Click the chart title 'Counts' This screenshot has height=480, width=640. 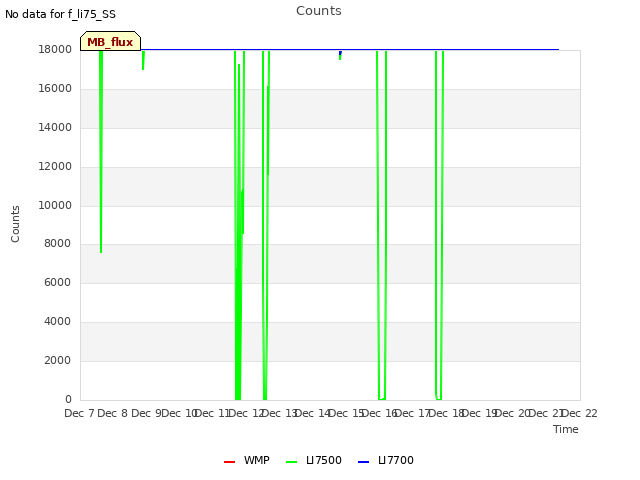click(x=319, y=11)
